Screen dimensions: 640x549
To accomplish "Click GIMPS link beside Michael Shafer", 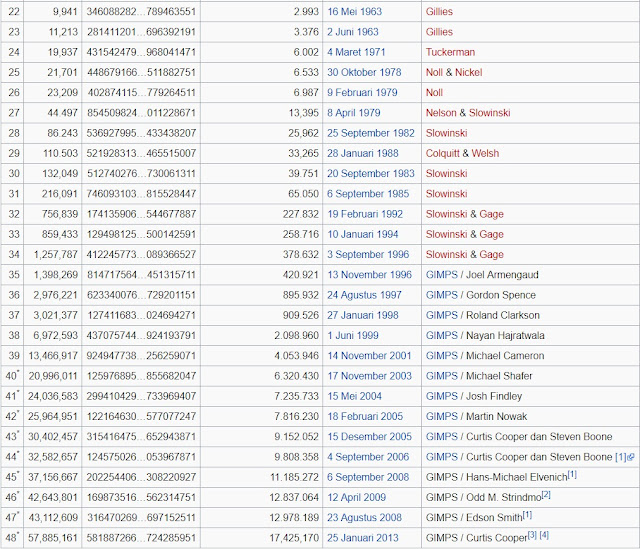I will (x=442, y=376).
